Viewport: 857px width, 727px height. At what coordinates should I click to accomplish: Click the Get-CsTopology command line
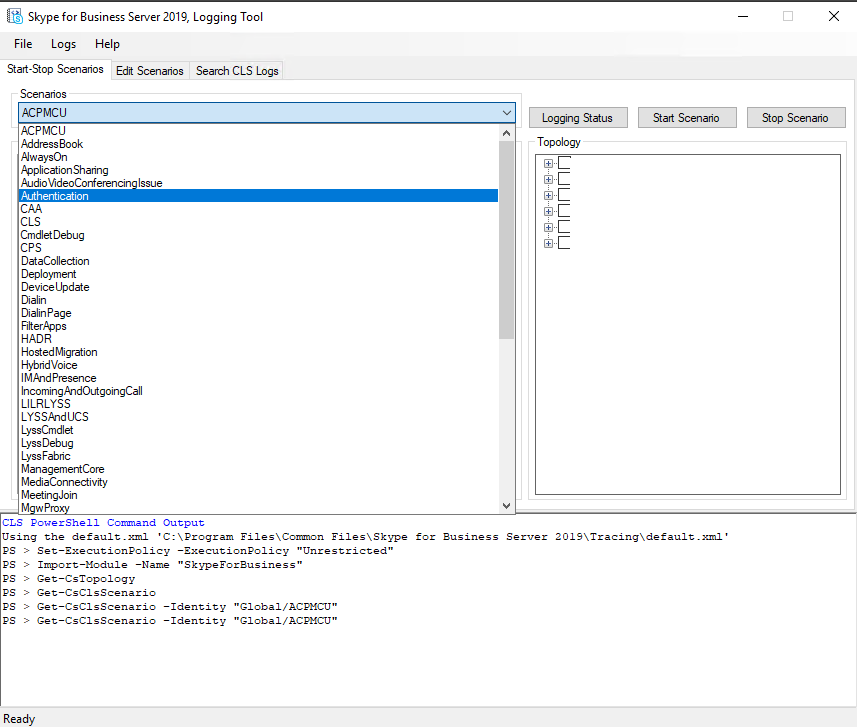point(68,579)
